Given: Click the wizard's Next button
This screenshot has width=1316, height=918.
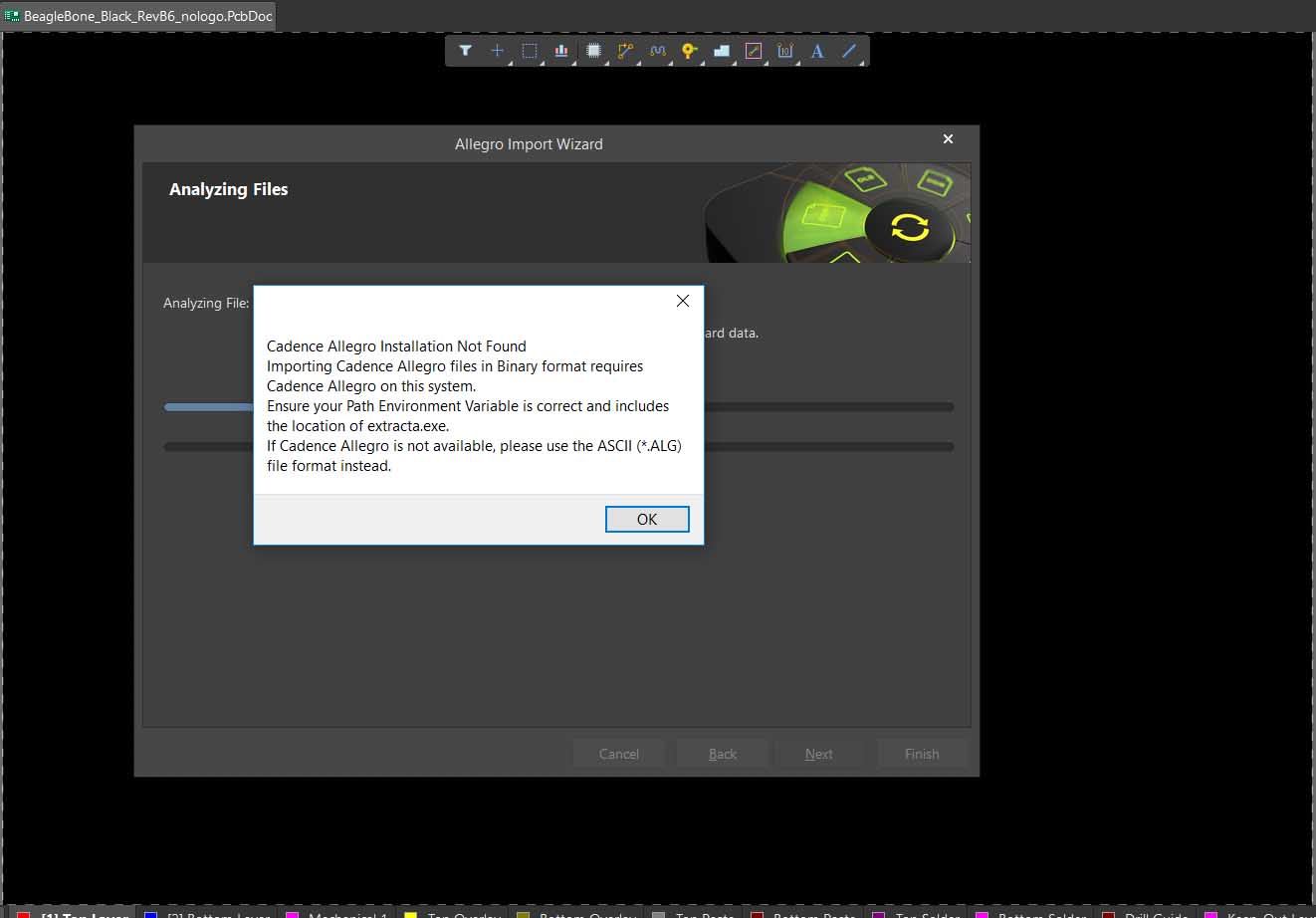Looking at the screenshot, I should (819, 754).
